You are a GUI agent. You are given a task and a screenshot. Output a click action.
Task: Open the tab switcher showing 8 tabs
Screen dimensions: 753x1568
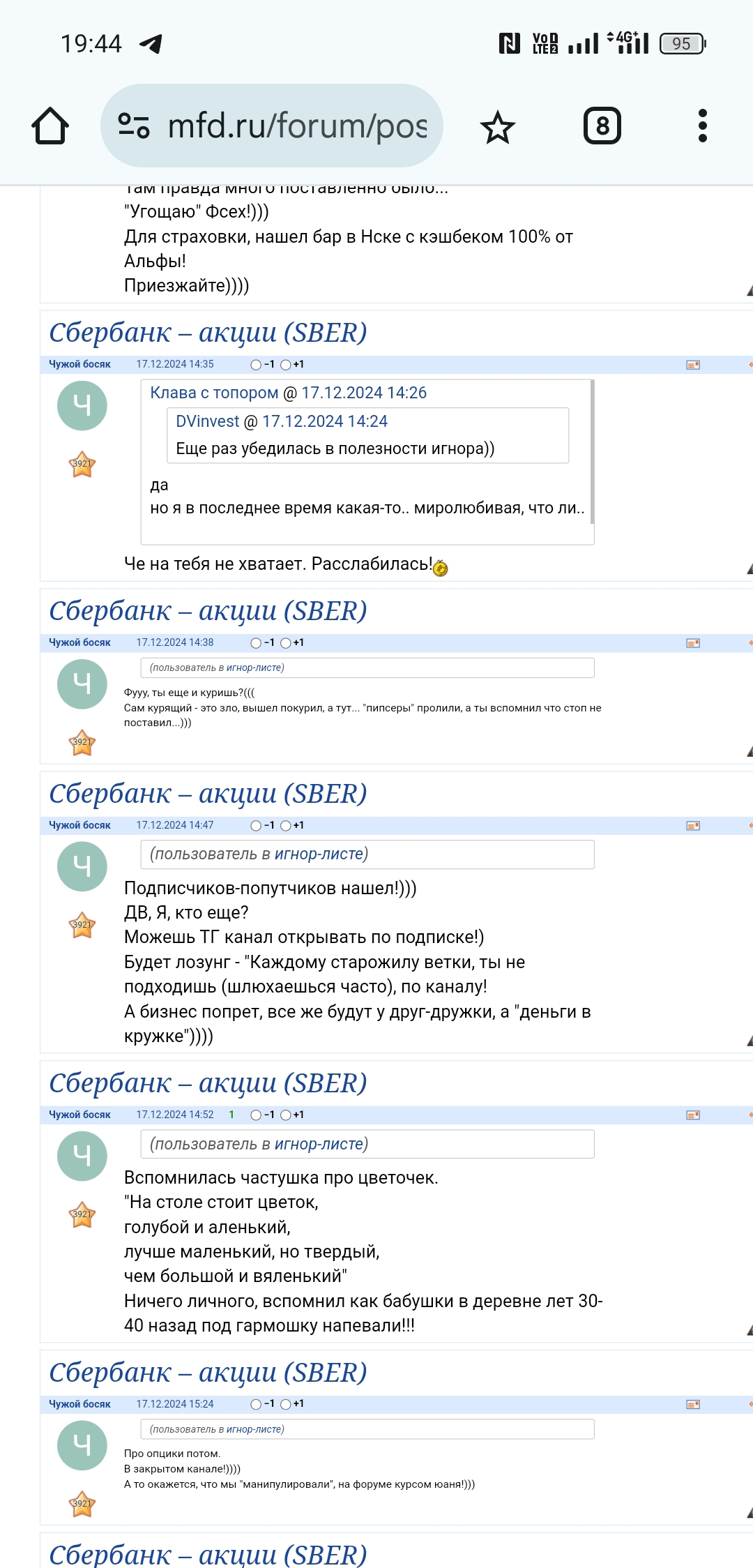(602, 126)
